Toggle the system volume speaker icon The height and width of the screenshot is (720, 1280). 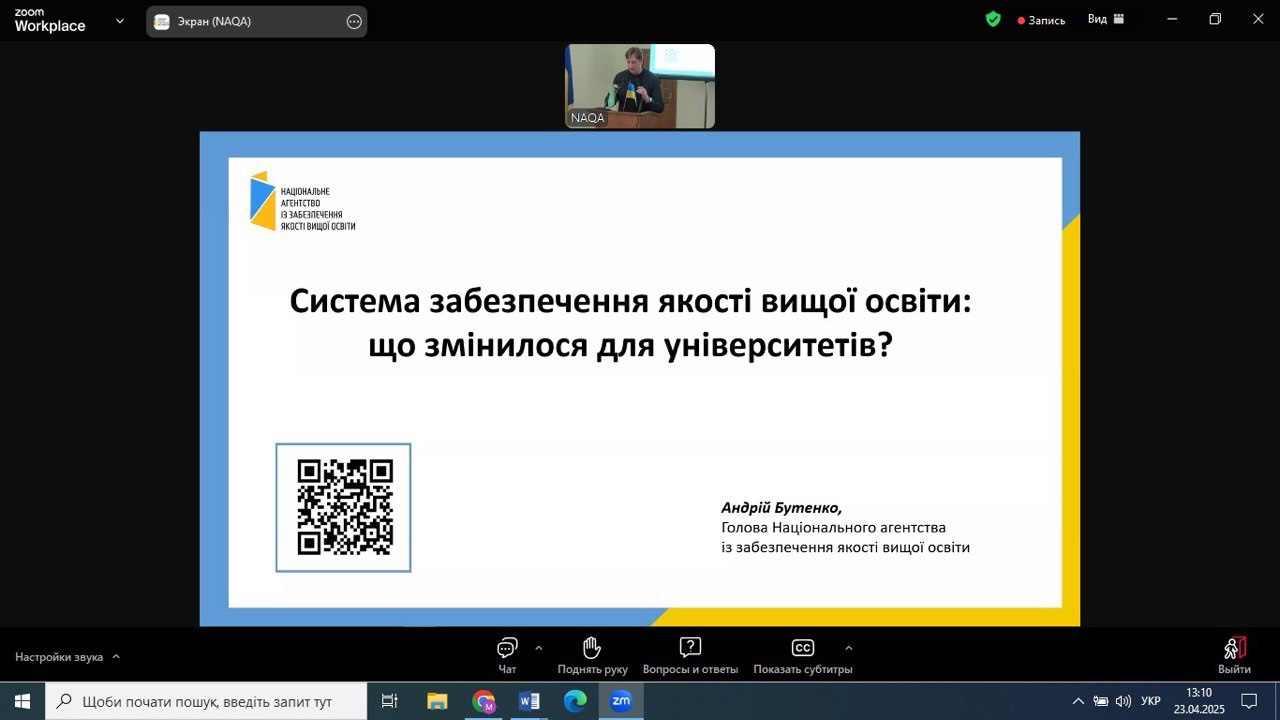click(x=1123, y=701)
